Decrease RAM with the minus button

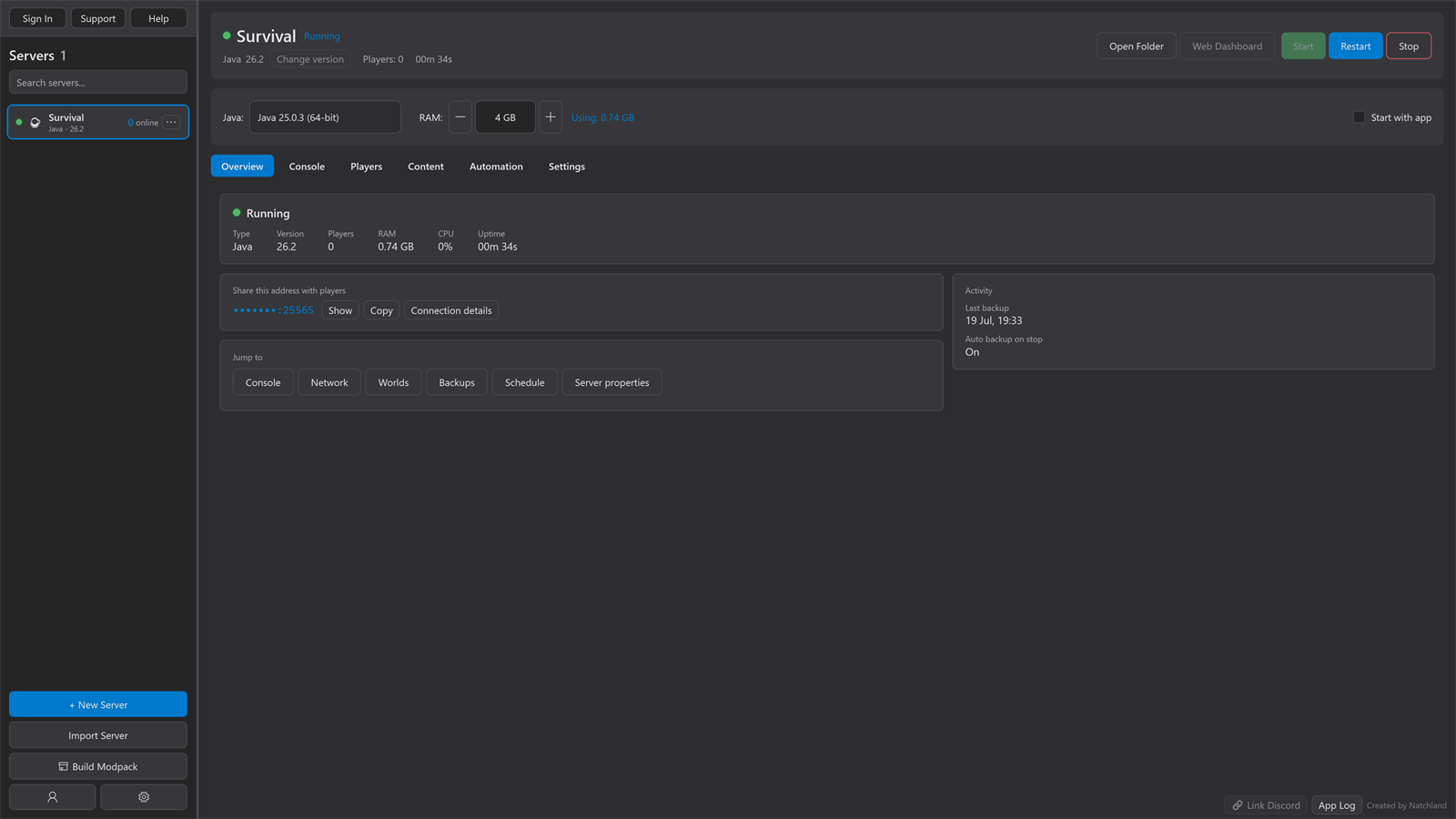(460, 117)
